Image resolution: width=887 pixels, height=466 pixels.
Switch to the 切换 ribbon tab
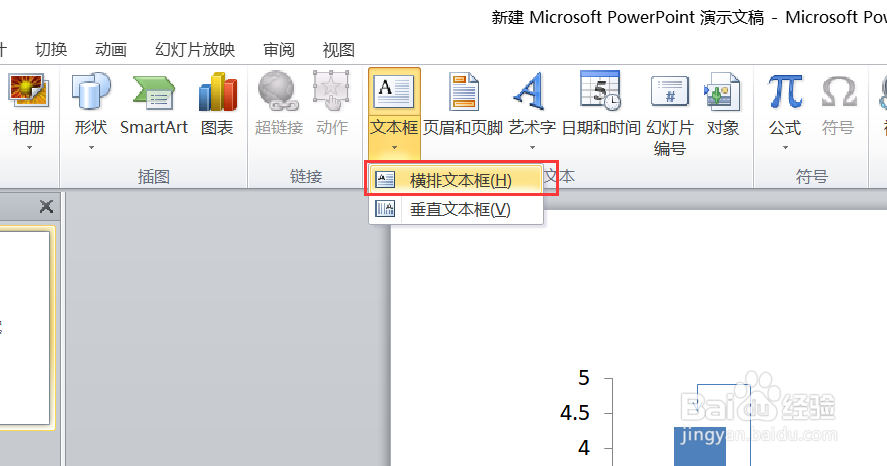pos(51,50)
